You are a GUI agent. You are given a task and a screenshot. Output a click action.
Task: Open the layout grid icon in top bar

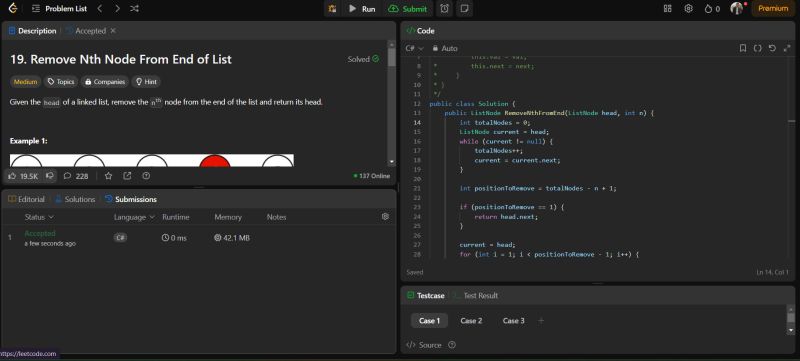tap(667, 9)
